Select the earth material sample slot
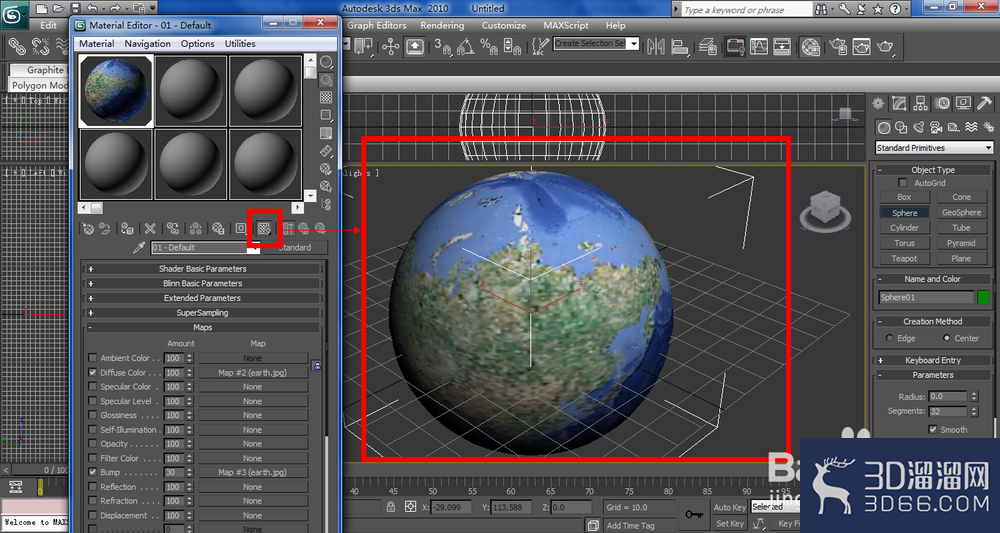 coord(116,91)
